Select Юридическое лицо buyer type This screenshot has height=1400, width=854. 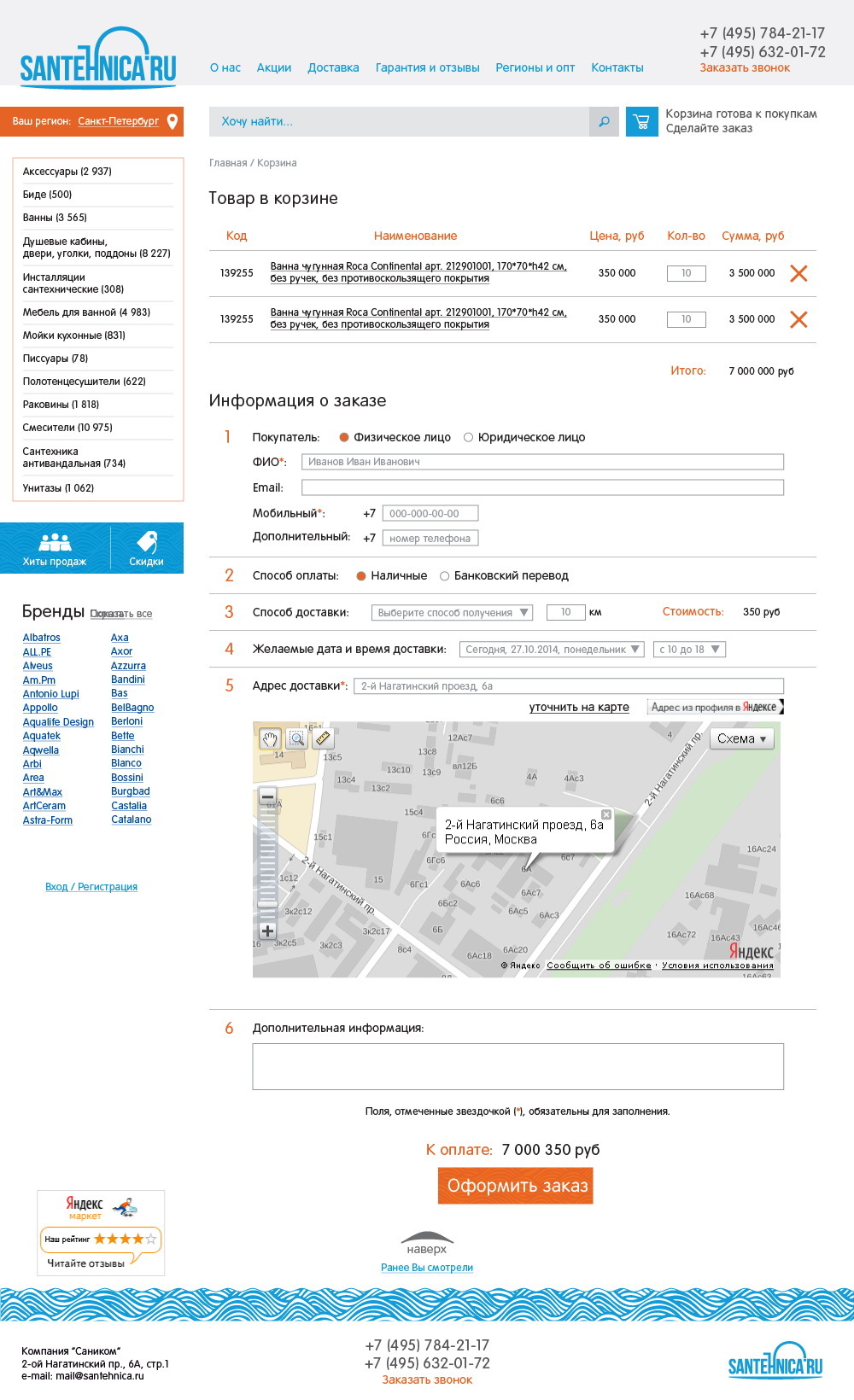(x=468, y=437)
